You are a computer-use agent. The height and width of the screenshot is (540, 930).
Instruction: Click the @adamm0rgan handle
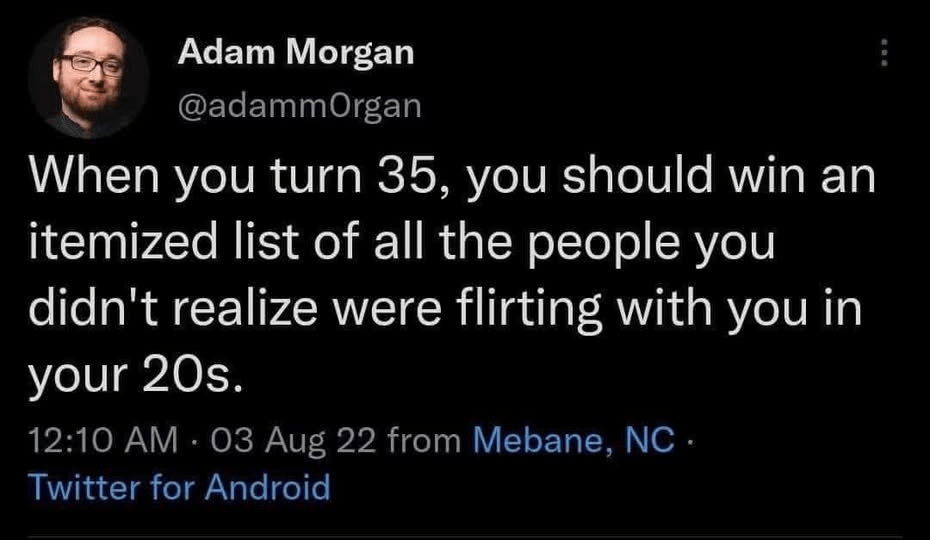[x=299, y=104]
